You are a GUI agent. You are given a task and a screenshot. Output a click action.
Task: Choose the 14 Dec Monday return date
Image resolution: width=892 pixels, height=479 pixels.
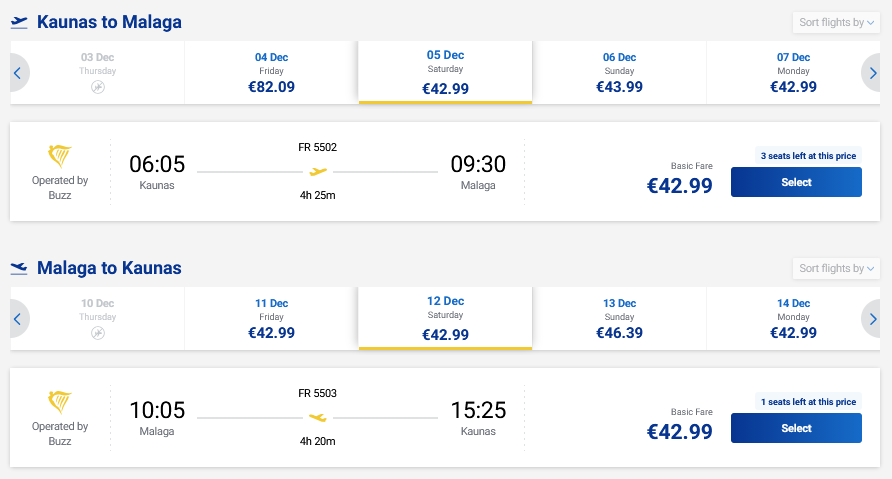[793, 319]
